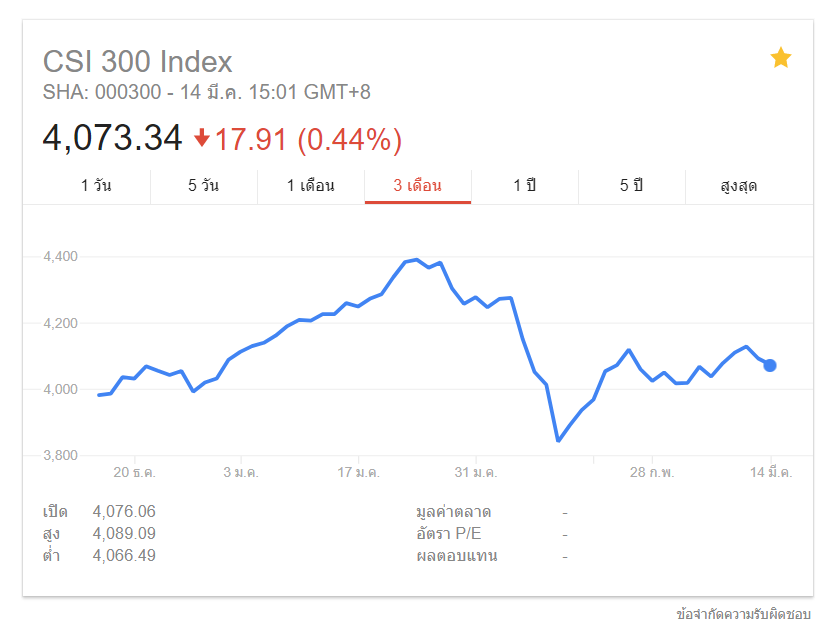The width and height of the screenshot is (840, 636).
Task: Click the chart's highest peak point
Action: coord(416,259)
